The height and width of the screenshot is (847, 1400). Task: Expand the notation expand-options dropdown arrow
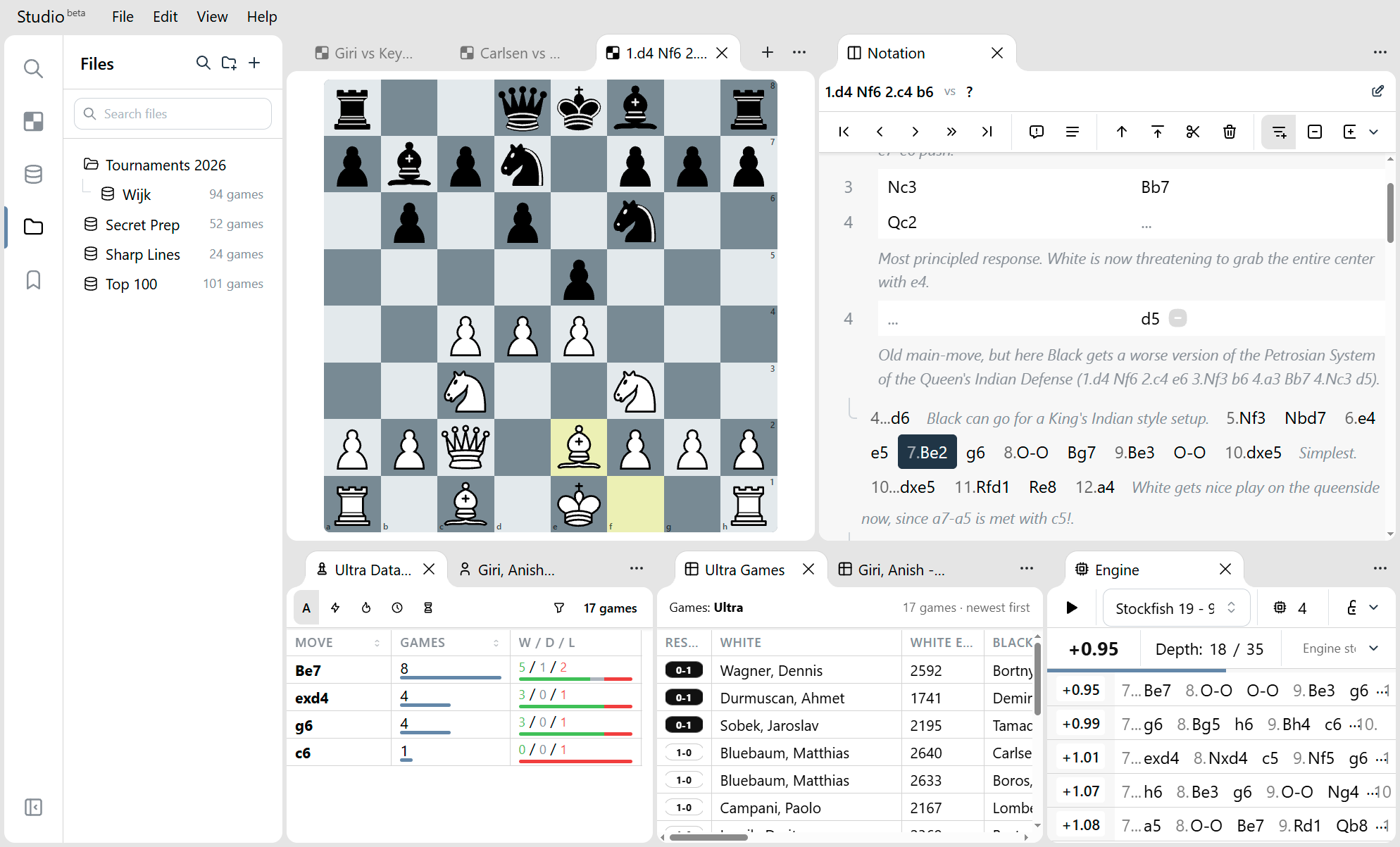[1373, 132]
